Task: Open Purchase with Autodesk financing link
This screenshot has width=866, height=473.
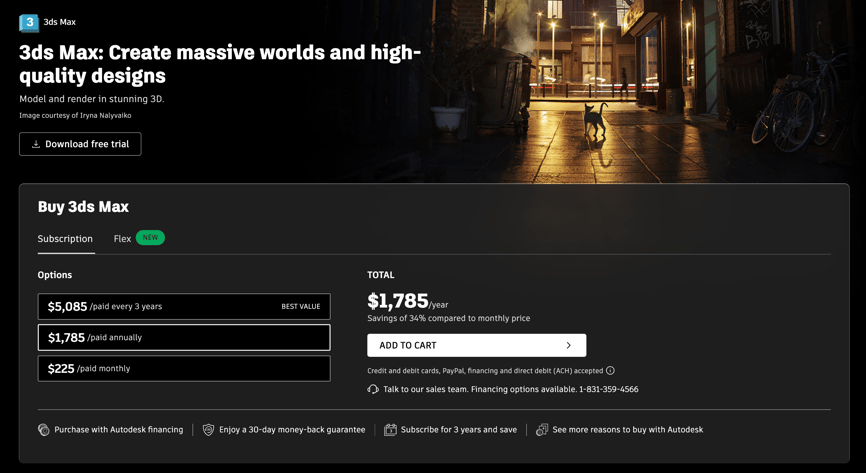Action: click(x=118, y=430)
